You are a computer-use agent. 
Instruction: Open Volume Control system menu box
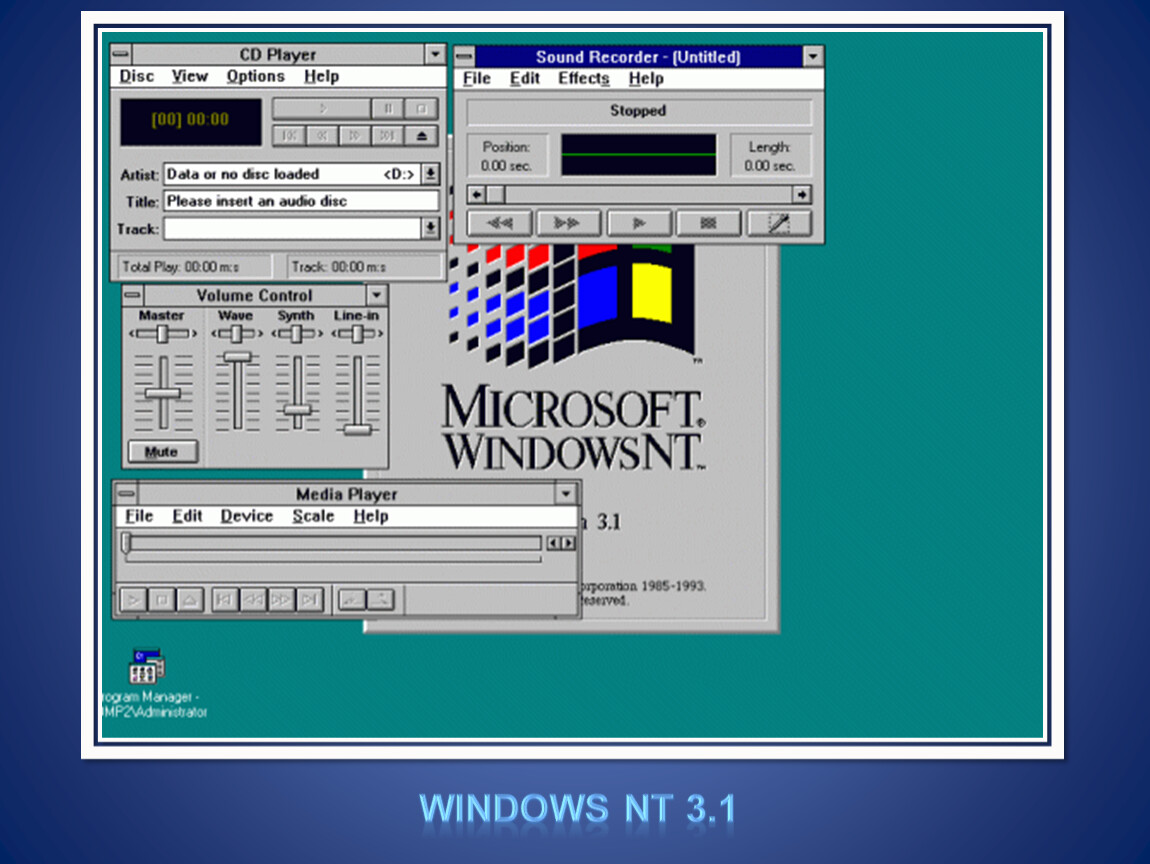point(133,295)
